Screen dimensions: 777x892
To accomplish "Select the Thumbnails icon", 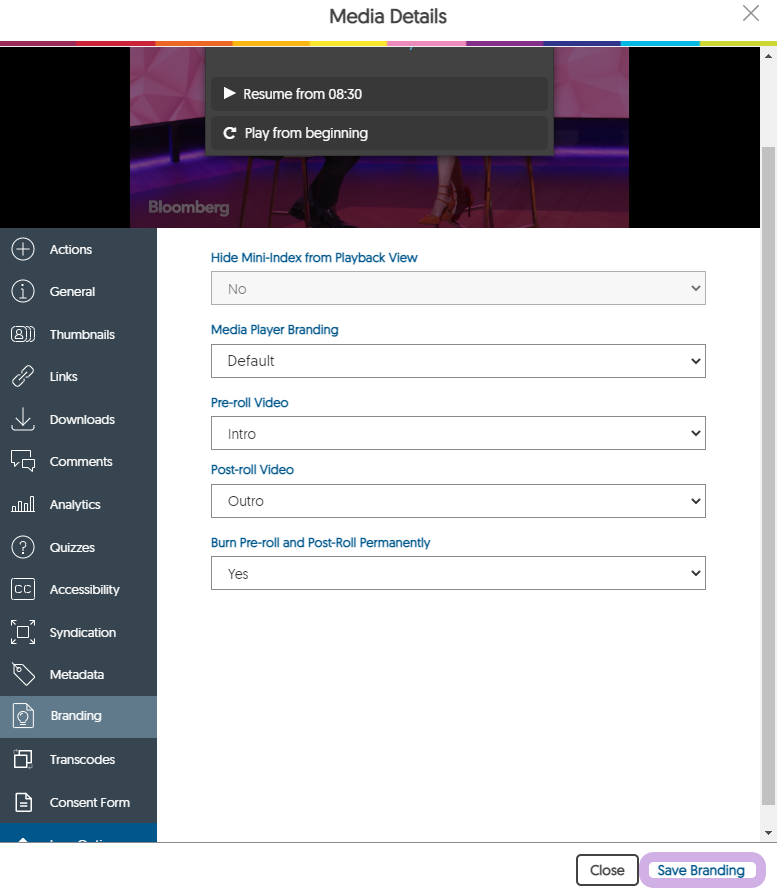I will [22, 335].
